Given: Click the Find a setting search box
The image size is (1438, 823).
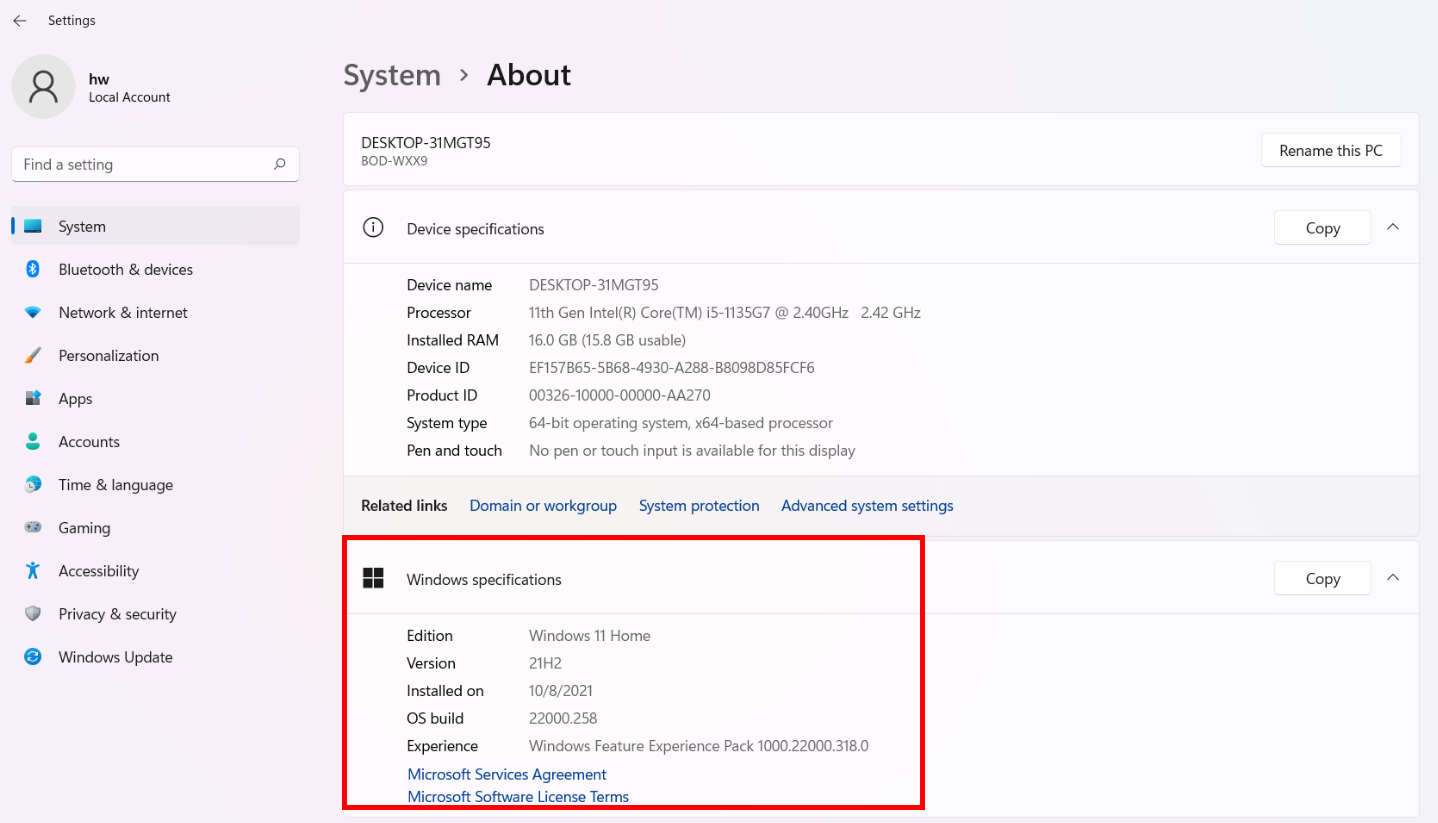Looking at the screenshot, I should point(155,164).
